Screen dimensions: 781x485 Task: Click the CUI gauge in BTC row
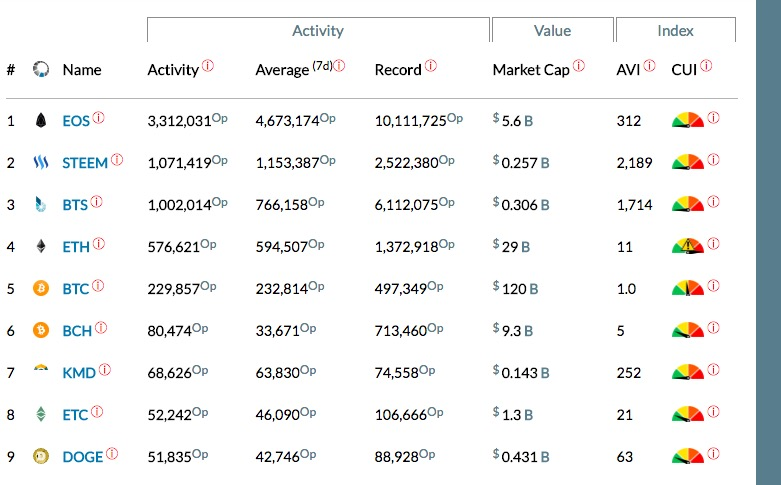click(x=688, y=288)
